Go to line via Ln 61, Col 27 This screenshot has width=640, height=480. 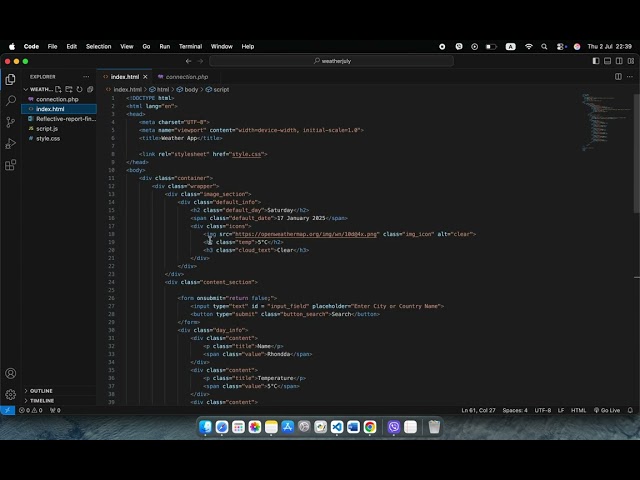click(x=478, y=410)
